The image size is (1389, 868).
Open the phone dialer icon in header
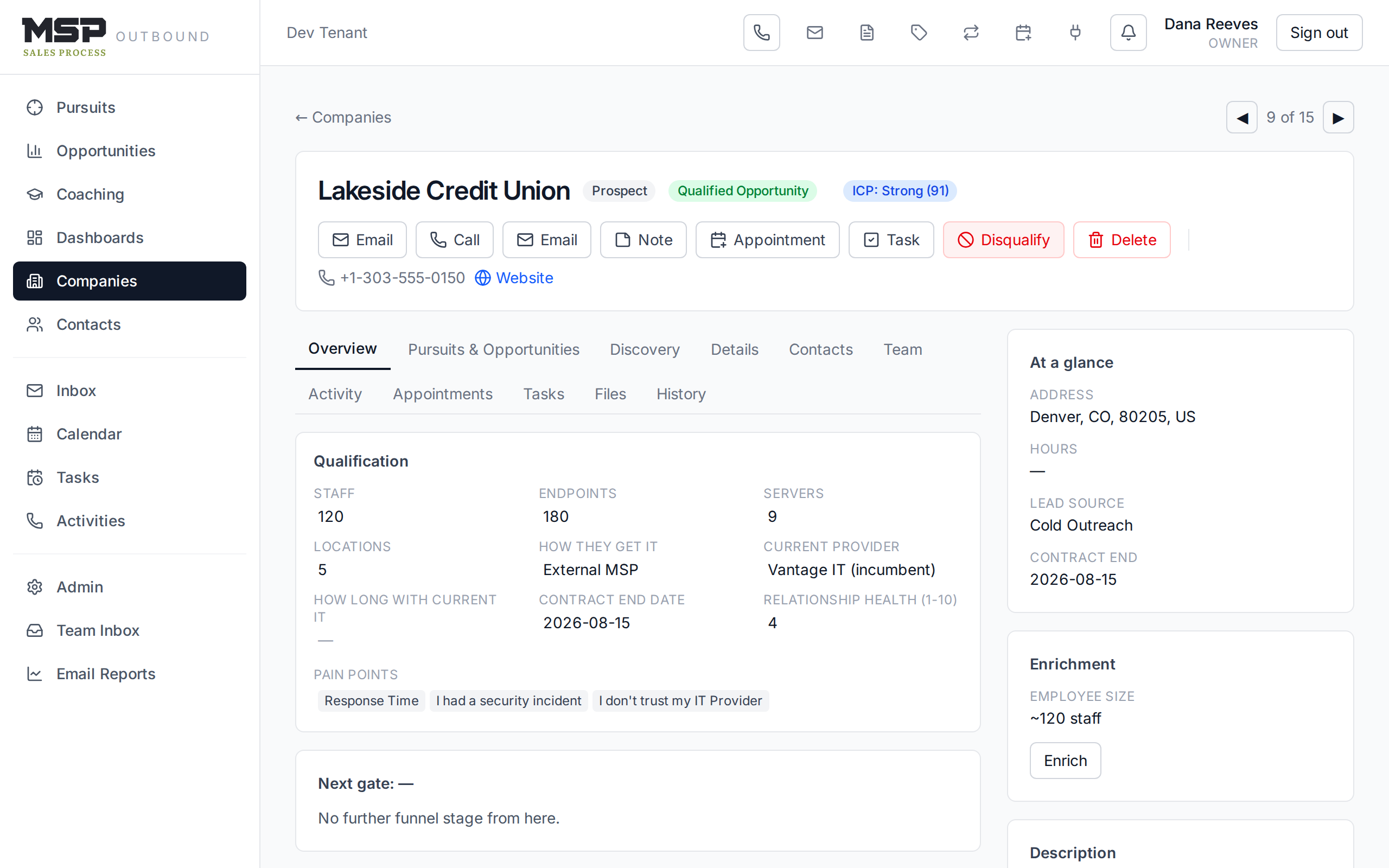pyautogui.click(x=761, y=33)
